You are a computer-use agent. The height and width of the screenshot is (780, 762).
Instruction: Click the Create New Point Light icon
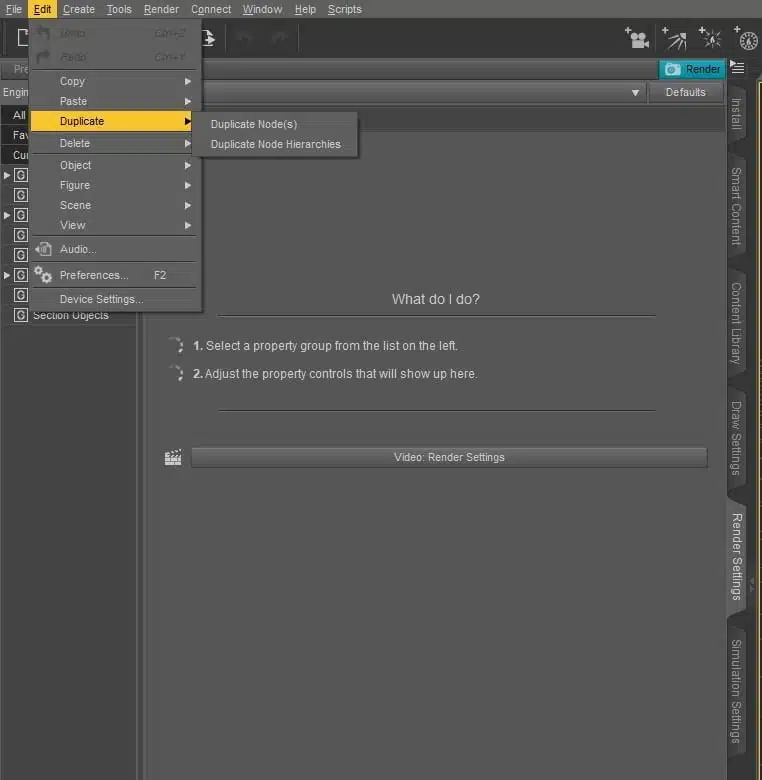point(712,38)
